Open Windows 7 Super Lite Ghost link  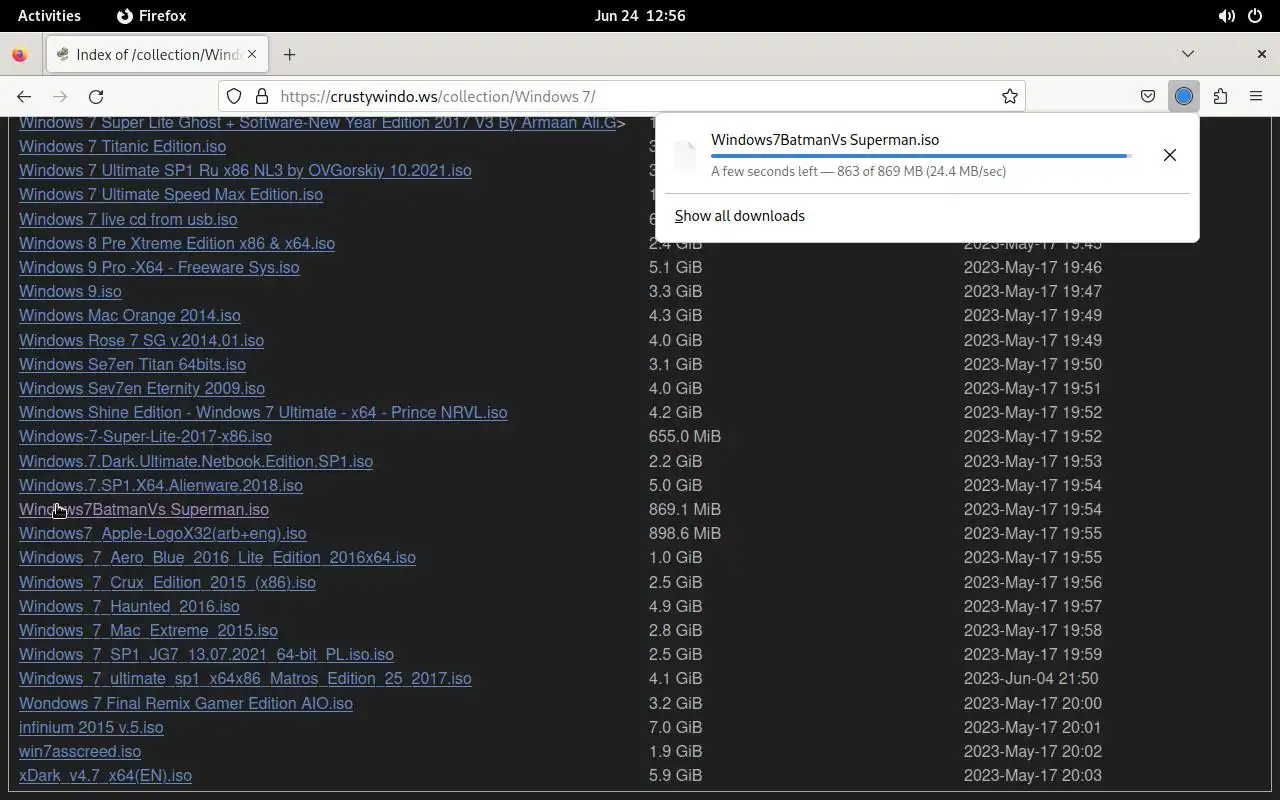click(318, 123)
